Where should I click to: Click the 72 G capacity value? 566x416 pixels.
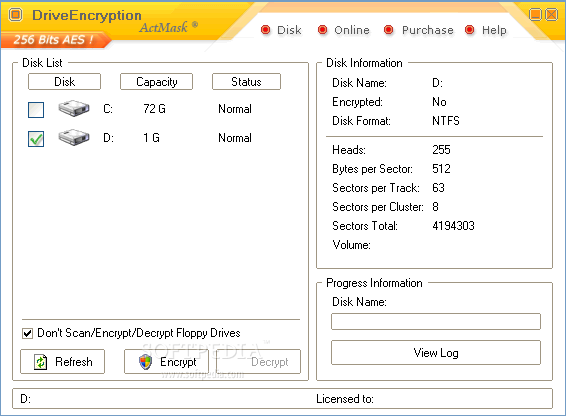154,109
